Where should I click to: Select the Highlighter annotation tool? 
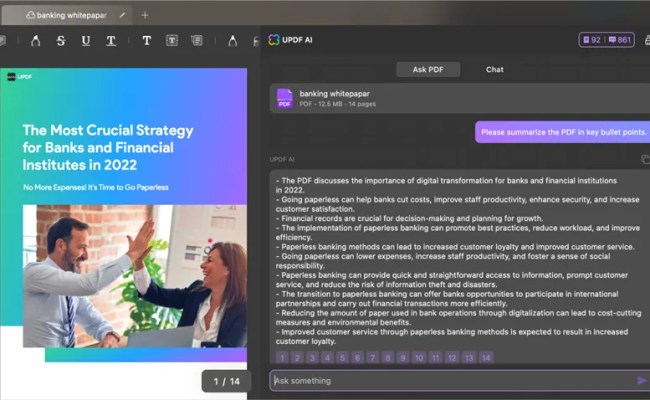pos(36,41)
